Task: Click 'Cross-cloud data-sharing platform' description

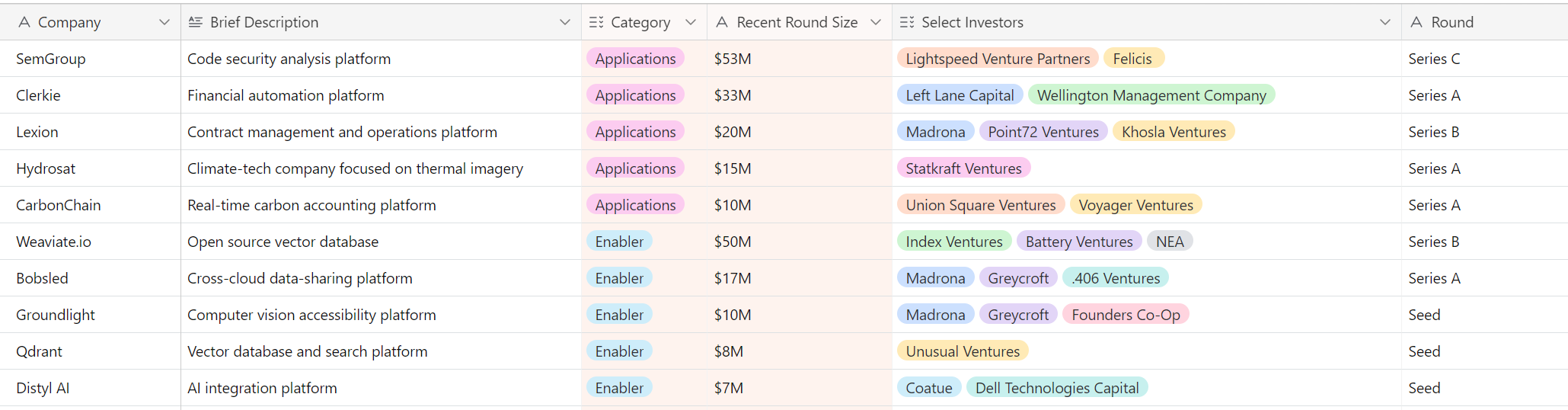Action: click(x=300, y=278)
